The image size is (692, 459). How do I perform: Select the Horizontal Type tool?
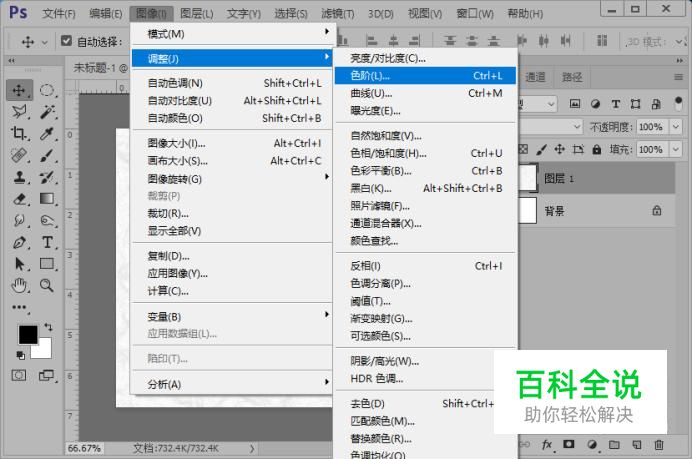click(47, 242)
